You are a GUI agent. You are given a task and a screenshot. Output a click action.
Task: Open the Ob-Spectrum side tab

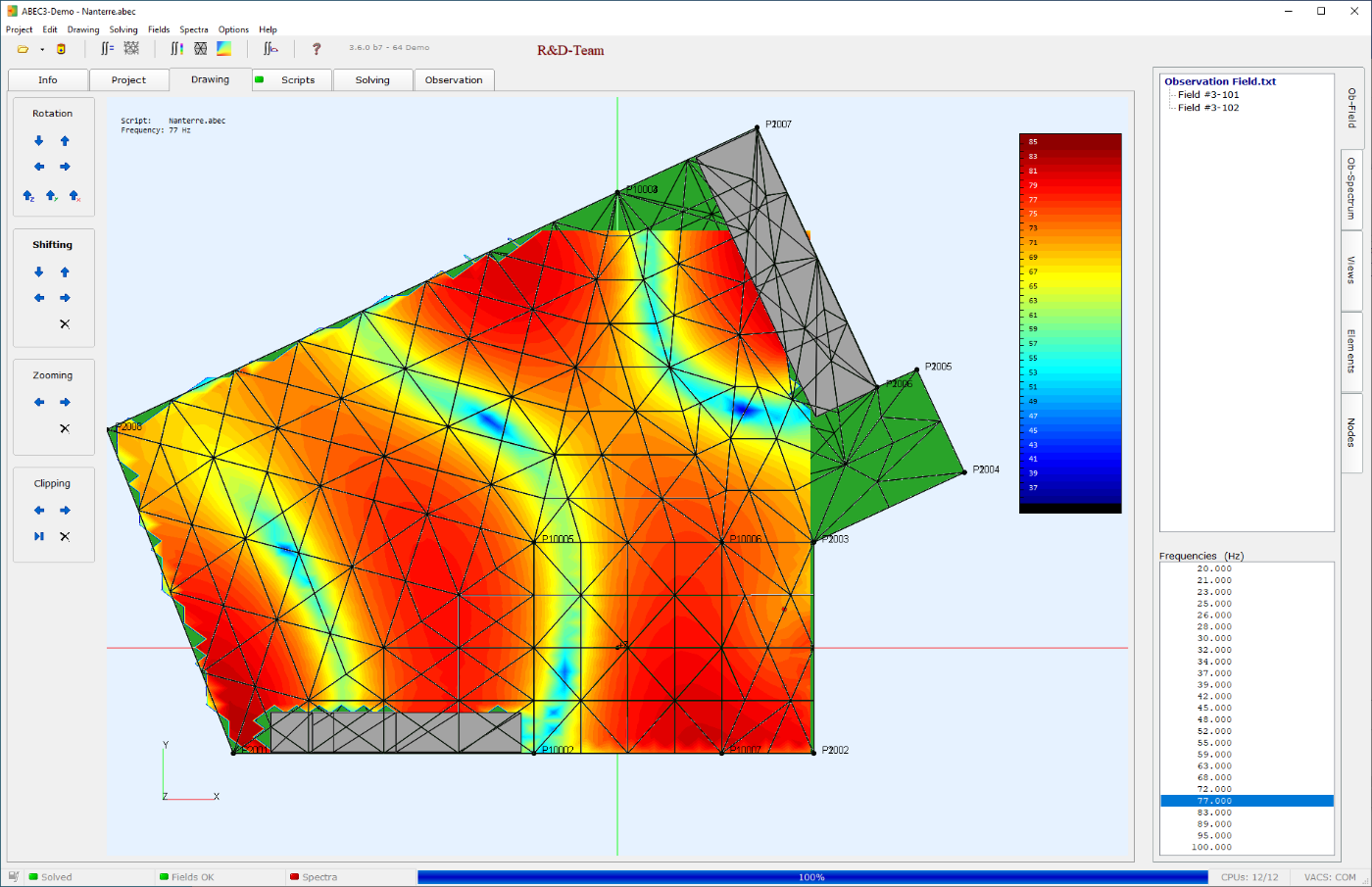[x=1351, y=189]
